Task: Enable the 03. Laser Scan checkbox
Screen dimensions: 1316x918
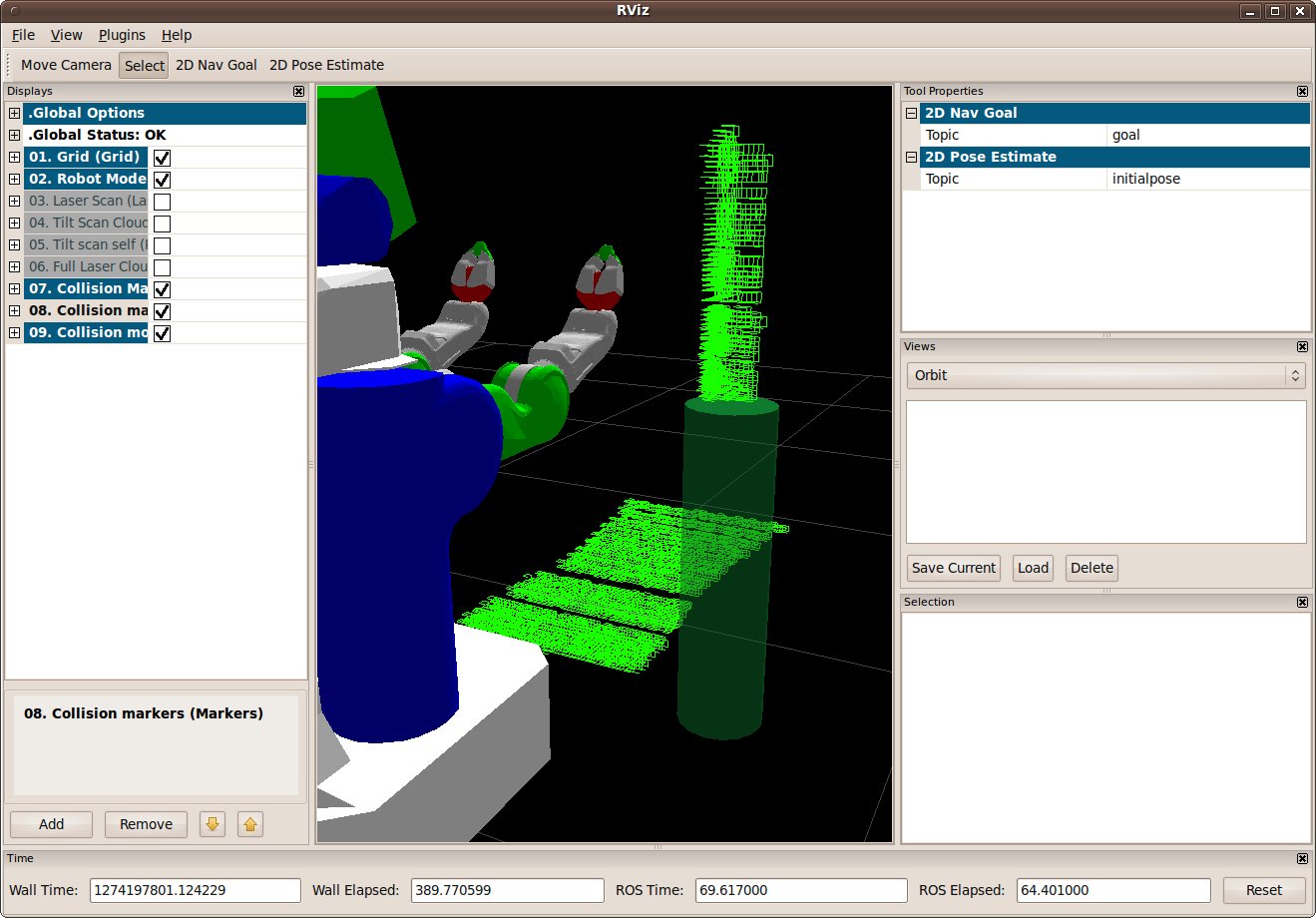Action: point(163,202)
